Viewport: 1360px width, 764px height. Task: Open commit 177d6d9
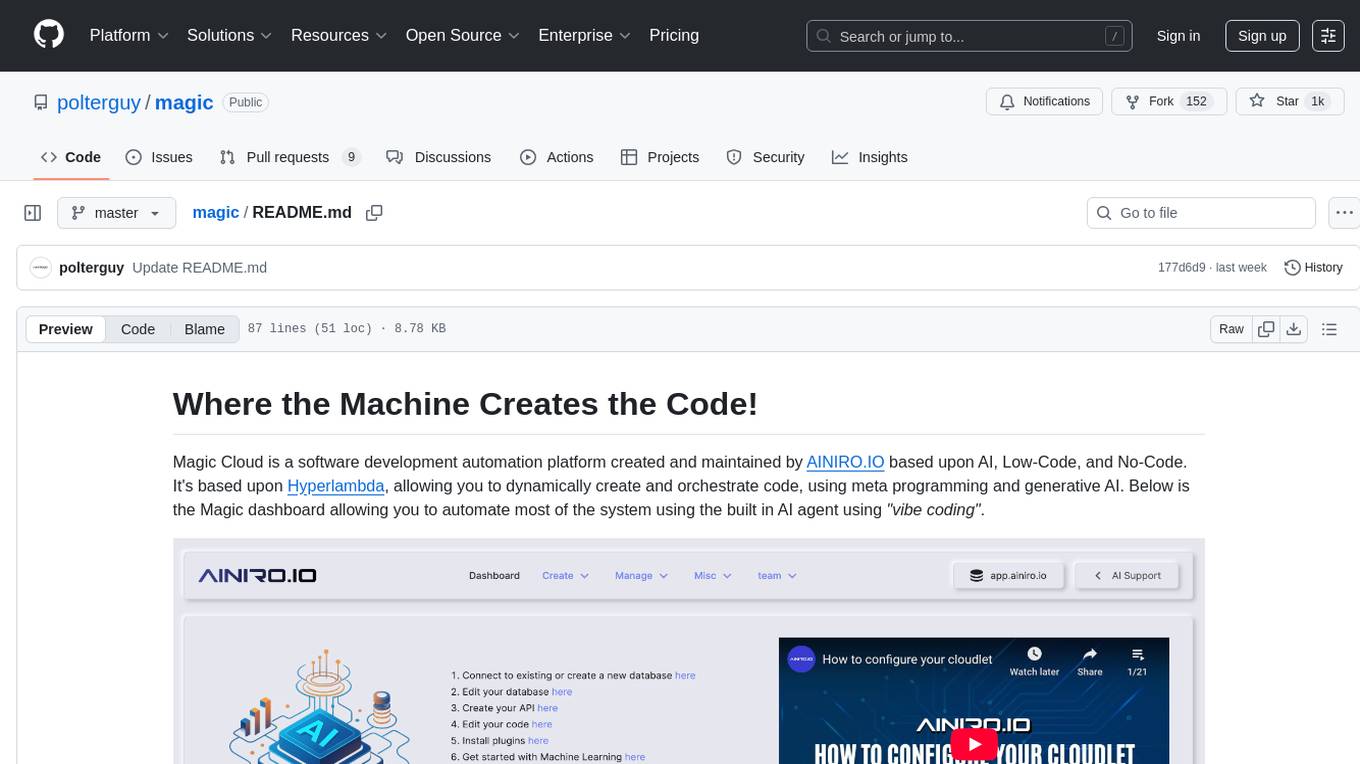point(1182,268)
